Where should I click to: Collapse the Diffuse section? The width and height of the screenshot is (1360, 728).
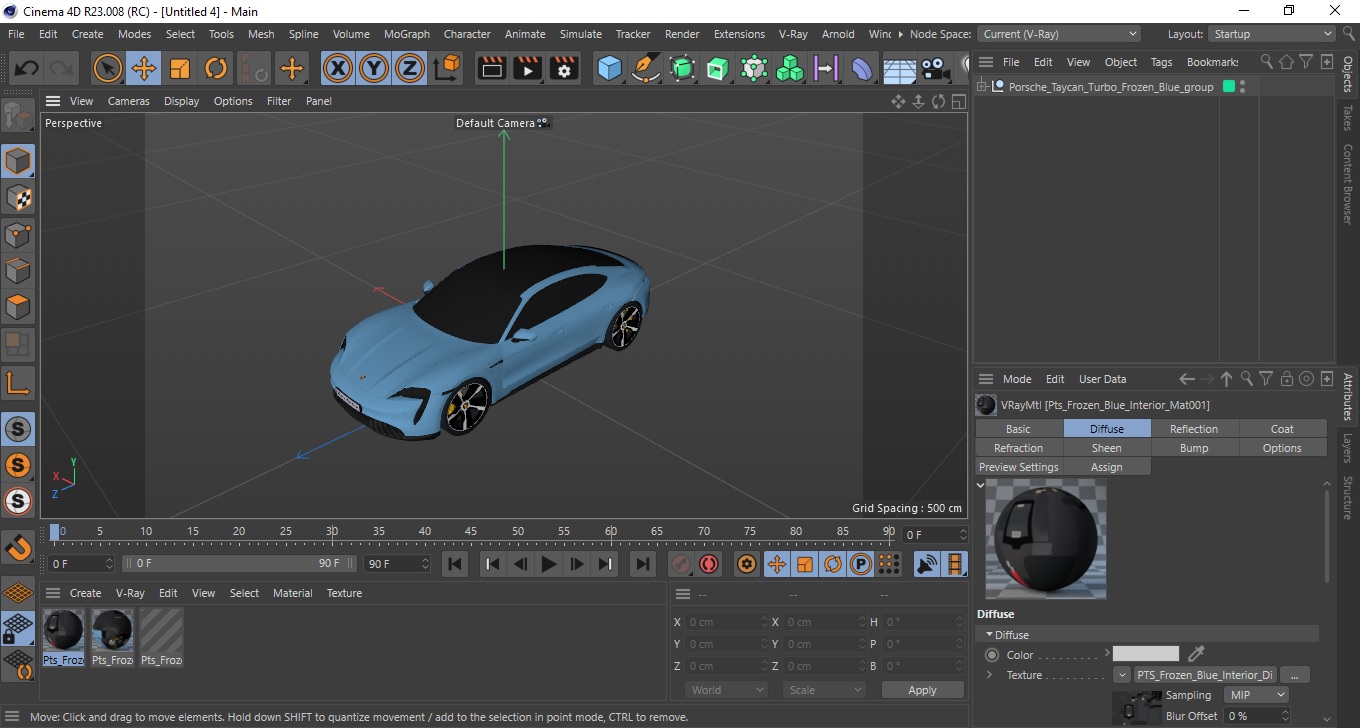pos(990,635)
